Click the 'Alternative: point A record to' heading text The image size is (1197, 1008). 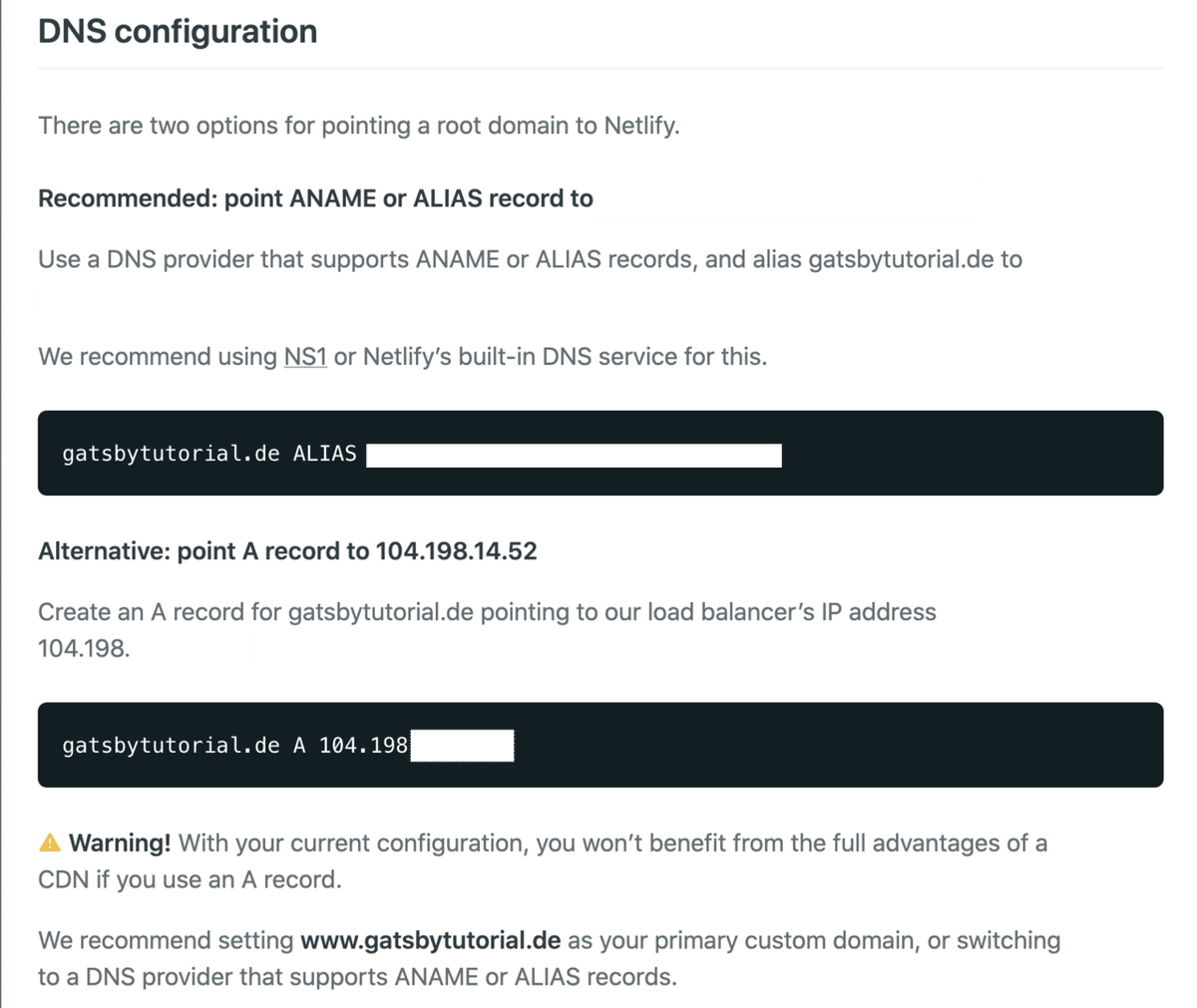click(203, 551)
